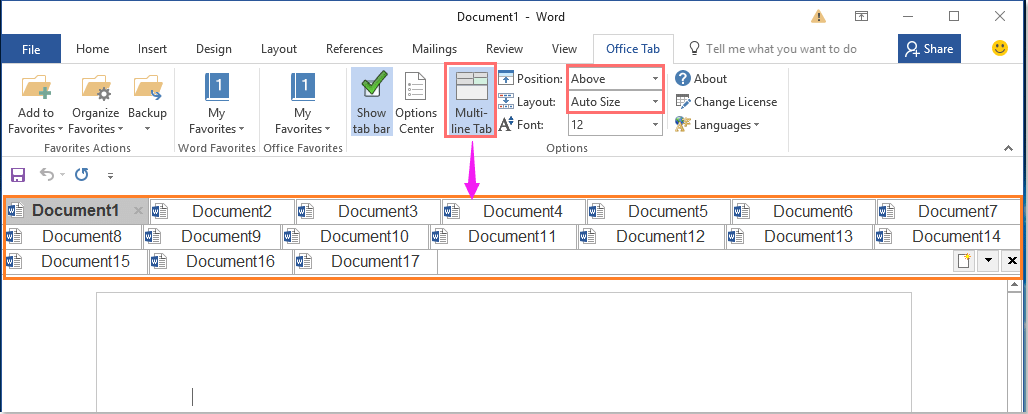Image resolution: width=1028 pixels, height=414 pixels.
Task: Switch to the Document10 tab
Action: pyautogui.click(x=356, y=236)
